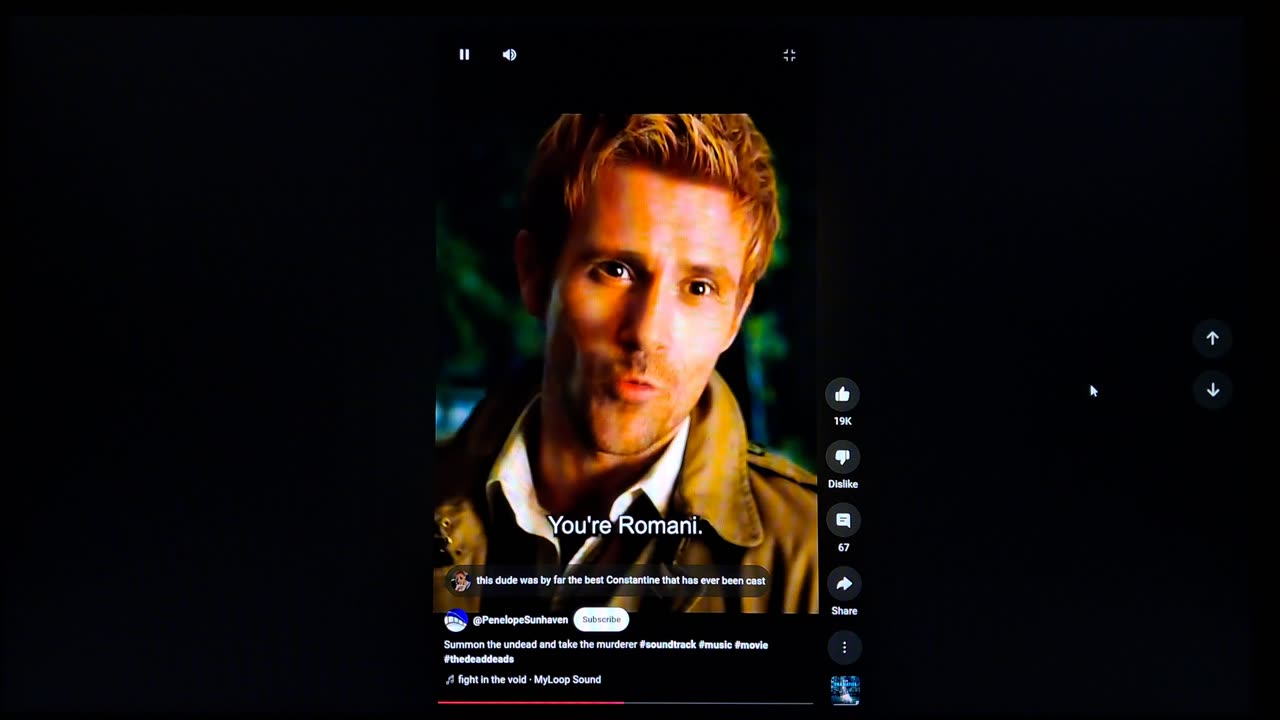Image resolution: width=1280 pixels, height=720 pixels.
Task: Click the commenter avatar on pinned comment
Action: coord(460,581)
